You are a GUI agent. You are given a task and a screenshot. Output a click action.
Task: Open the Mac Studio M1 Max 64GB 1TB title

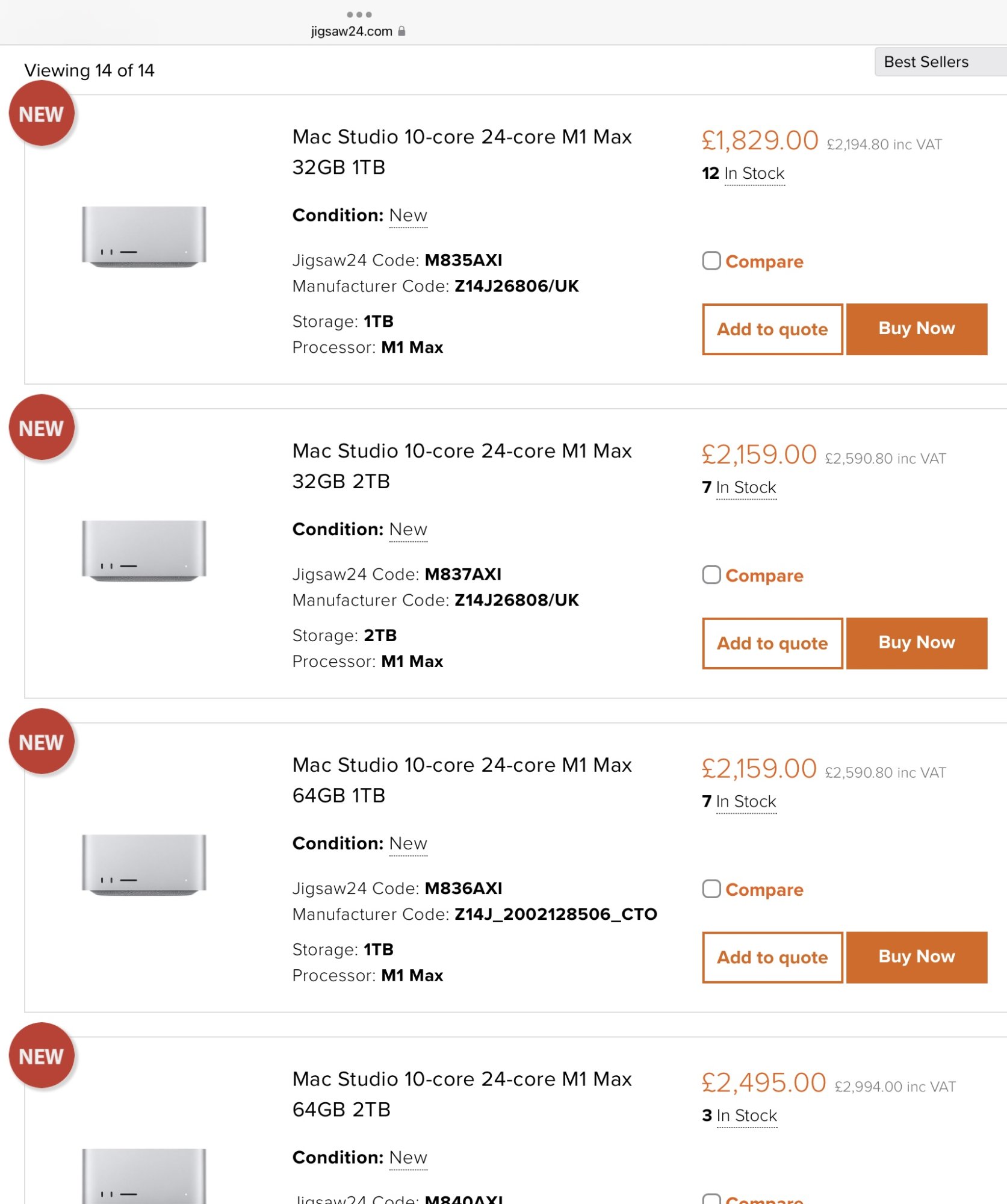coord(462,780)
